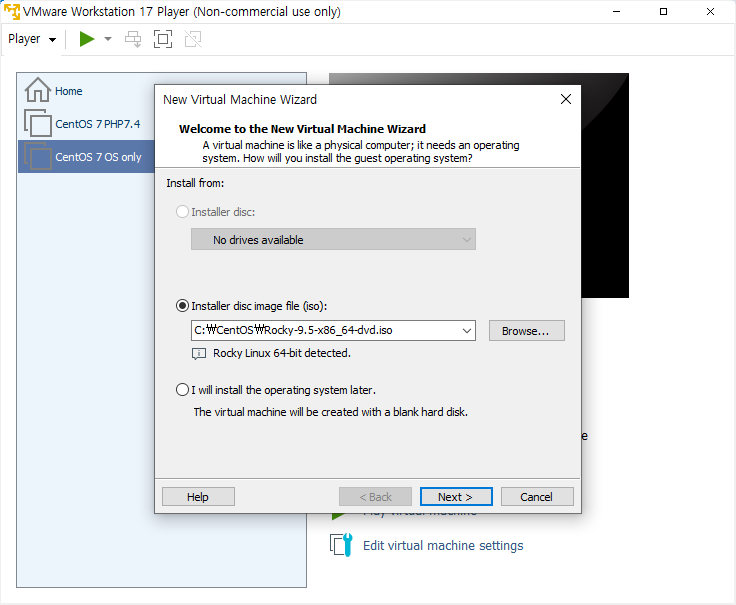
Task: Click the CentOS 7 PHP7.4 VM icon
Action: pos(38,123)
